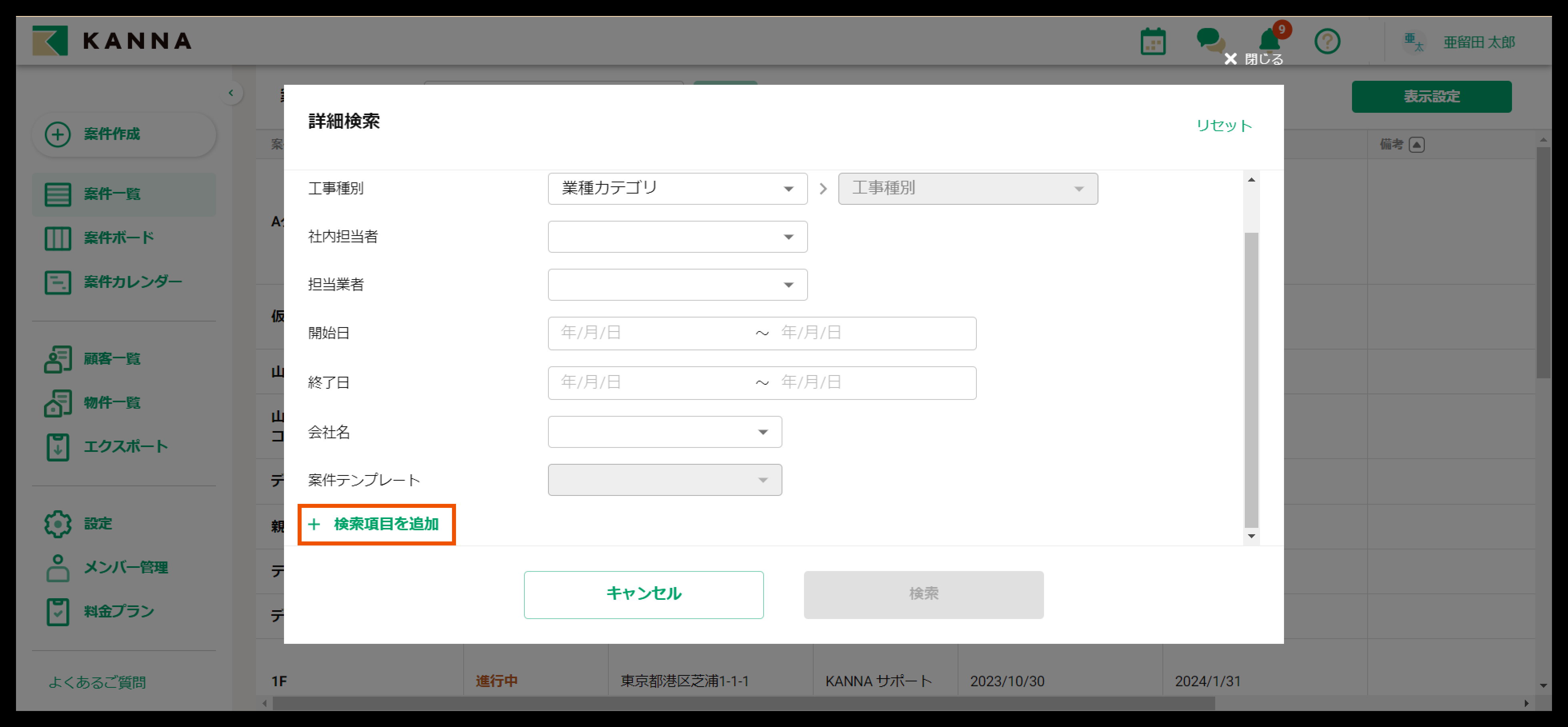Expand the 業種カテゴリ dropdown
The height and width of the screenshot is (727, 1568).
(x=677, y=189)
